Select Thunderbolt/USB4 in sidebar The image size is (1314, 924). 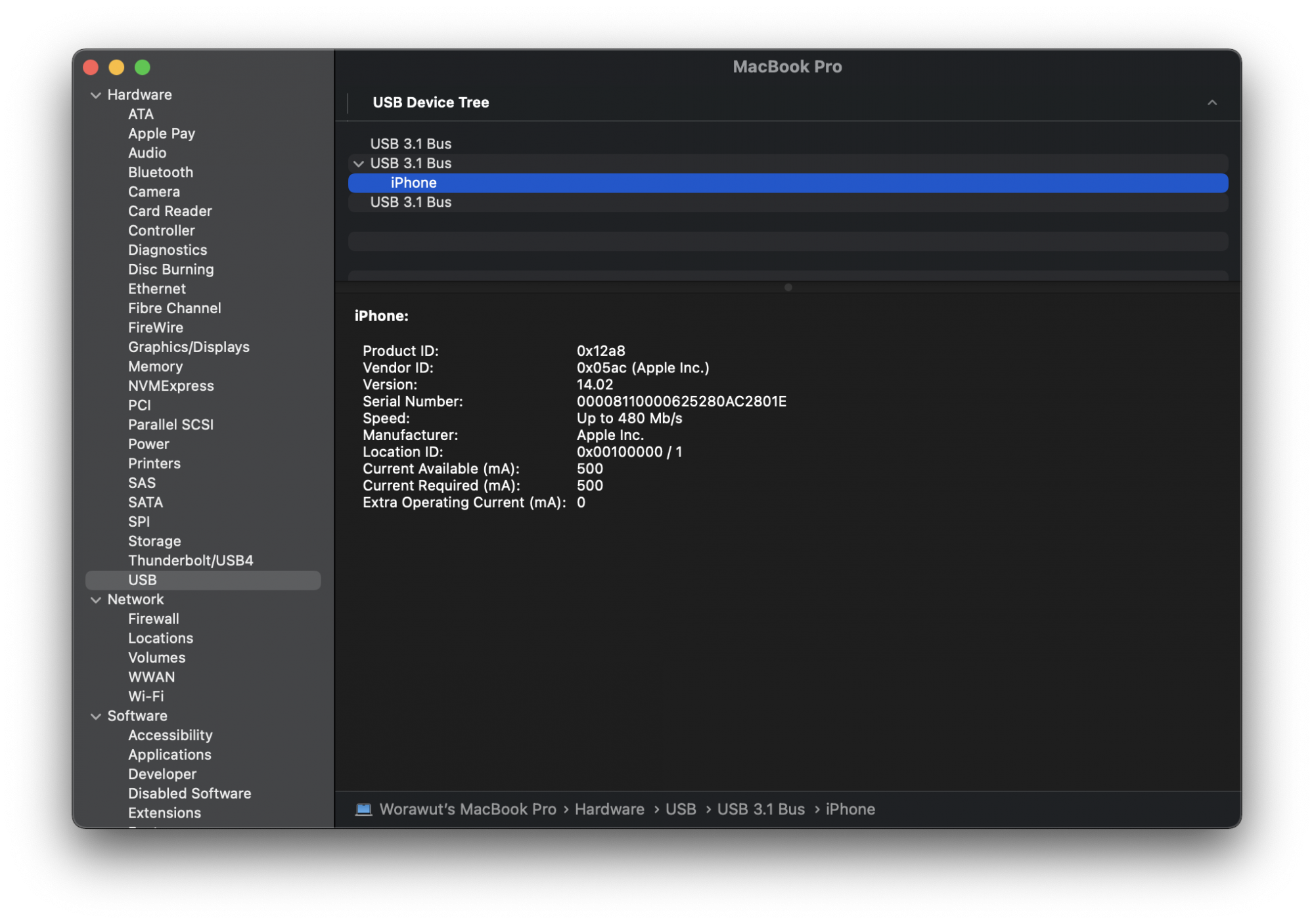pyautogui.click(x=191, y=561)
